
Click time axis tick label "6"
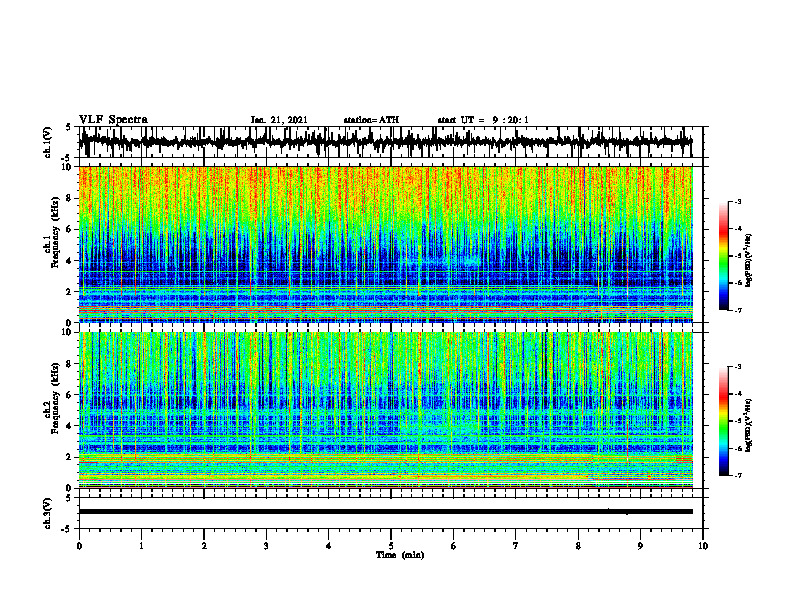click(x=454, y=546)
